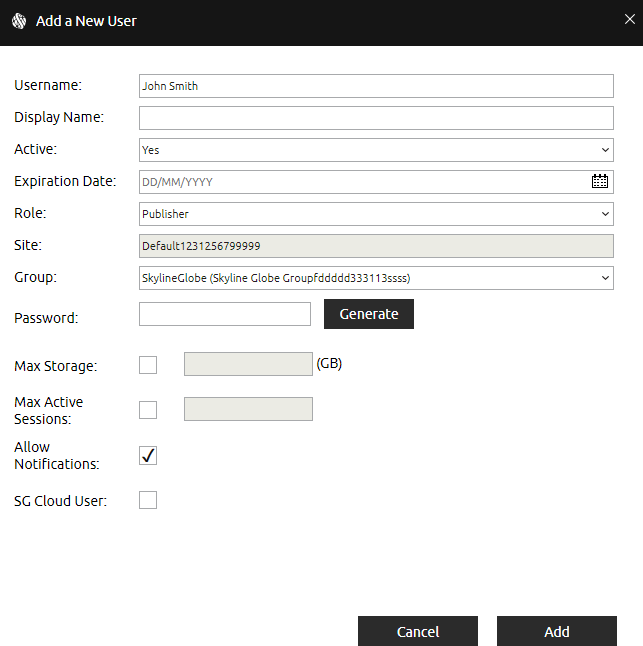Click the Password input box
643x646 pixels.
pyautogui.click(x=225, y=314)
